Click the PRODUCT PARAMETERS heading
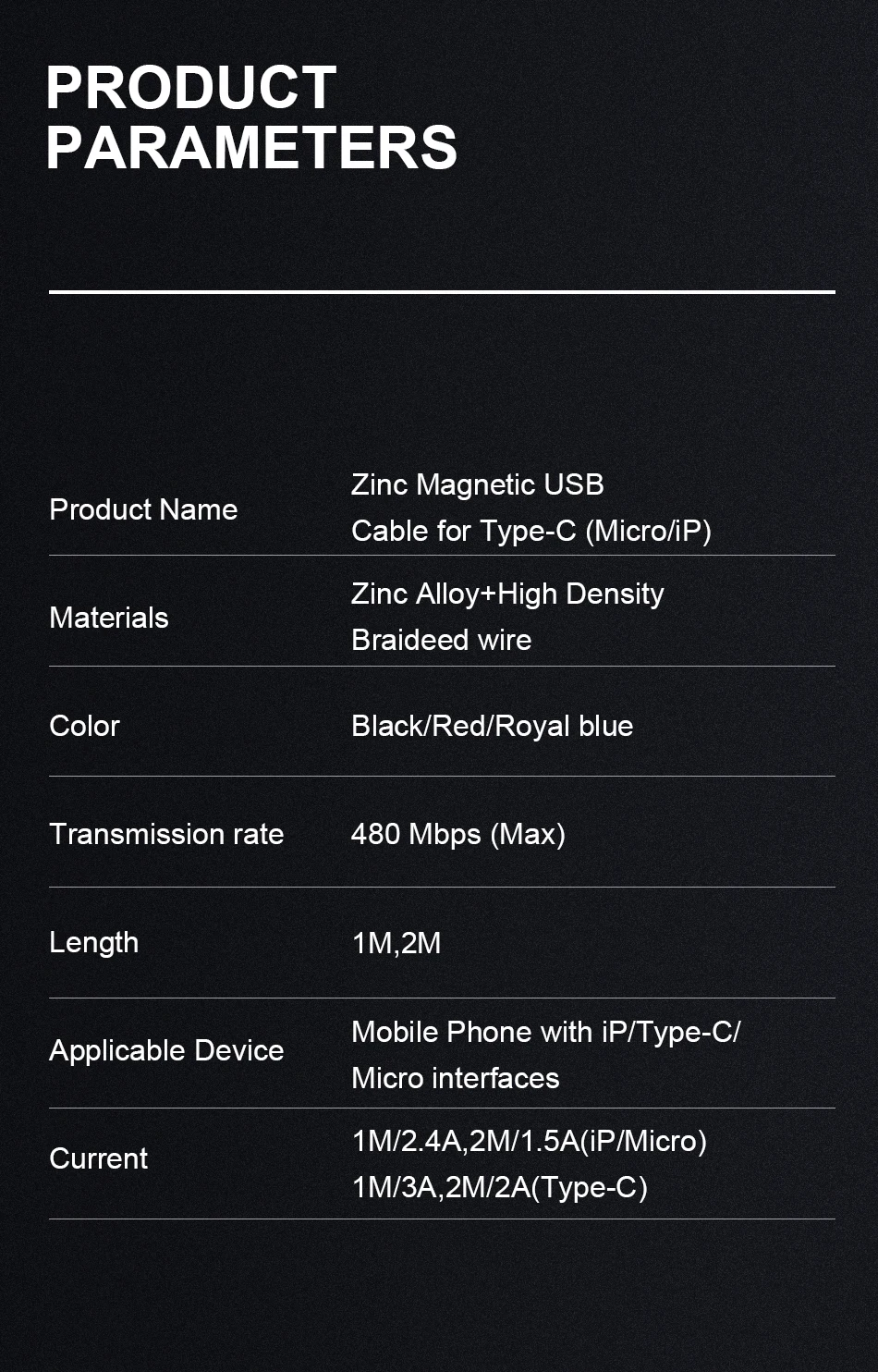This screenshot has width=878, height=1372. point(251,117)
